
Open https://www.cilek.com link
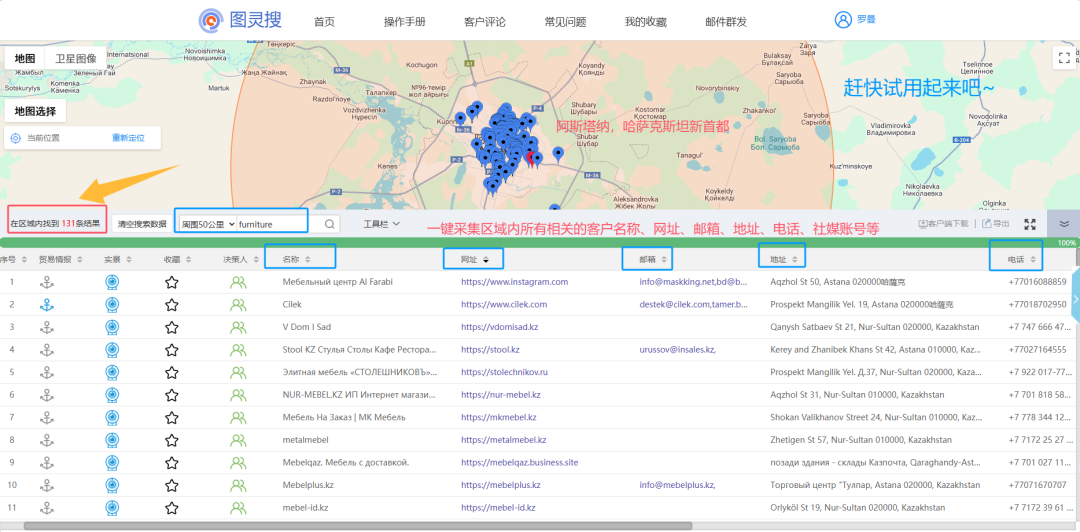(x=504, y=304)
